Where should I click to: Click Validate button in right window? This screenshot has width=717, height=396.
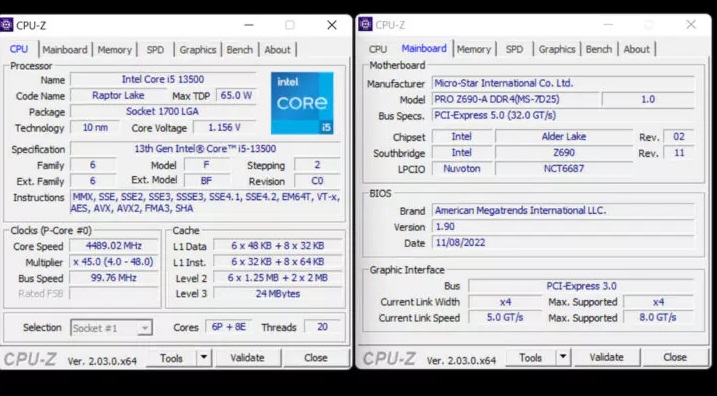tap(607, 357)
